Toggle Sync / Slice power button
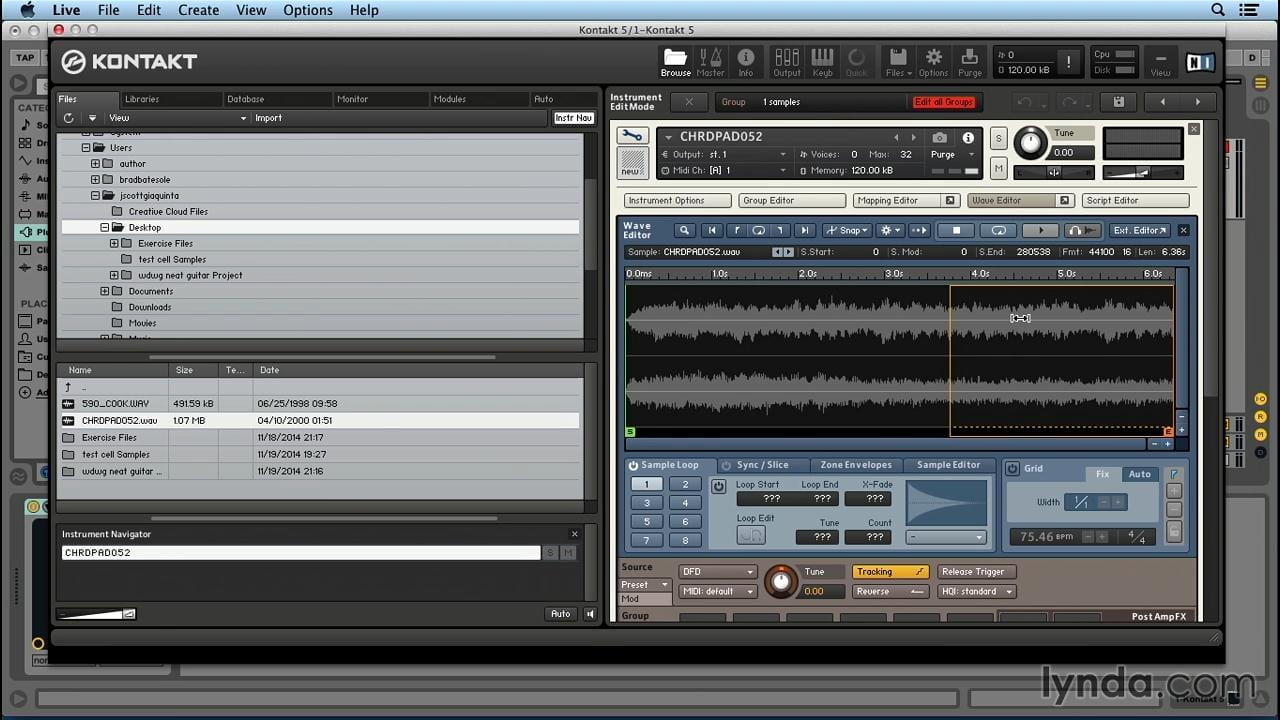The width and height of the screenshot is (1280, 720). 726,465
